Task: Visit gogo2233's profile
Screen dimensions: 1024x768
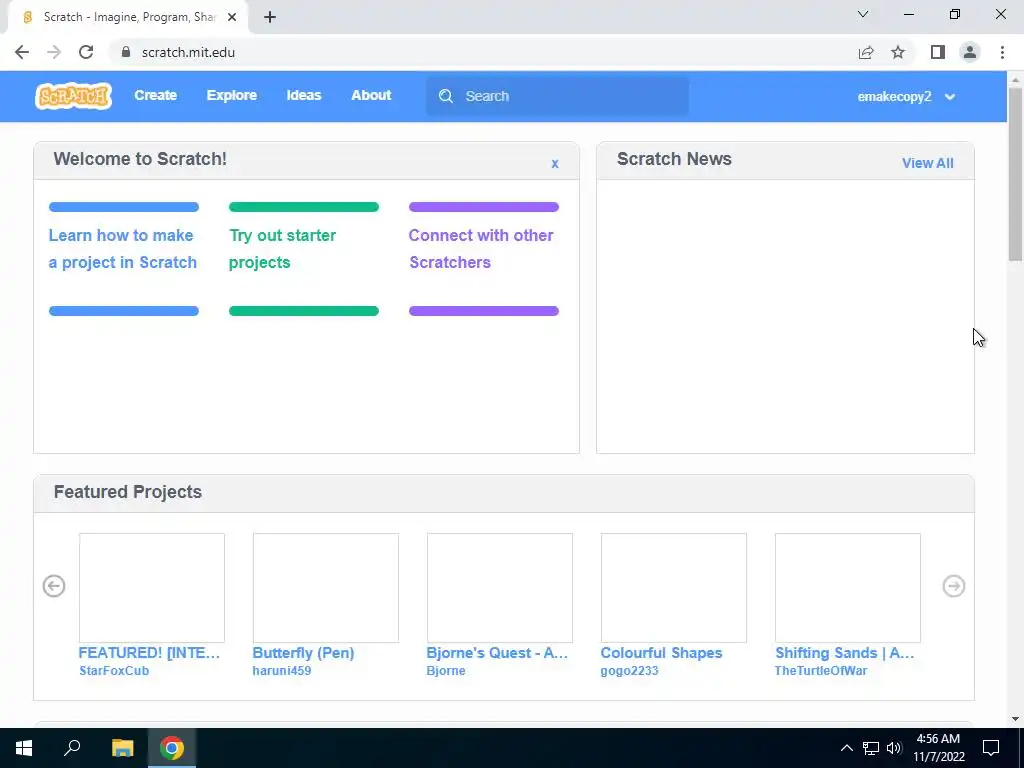Action: coord(629,671)
